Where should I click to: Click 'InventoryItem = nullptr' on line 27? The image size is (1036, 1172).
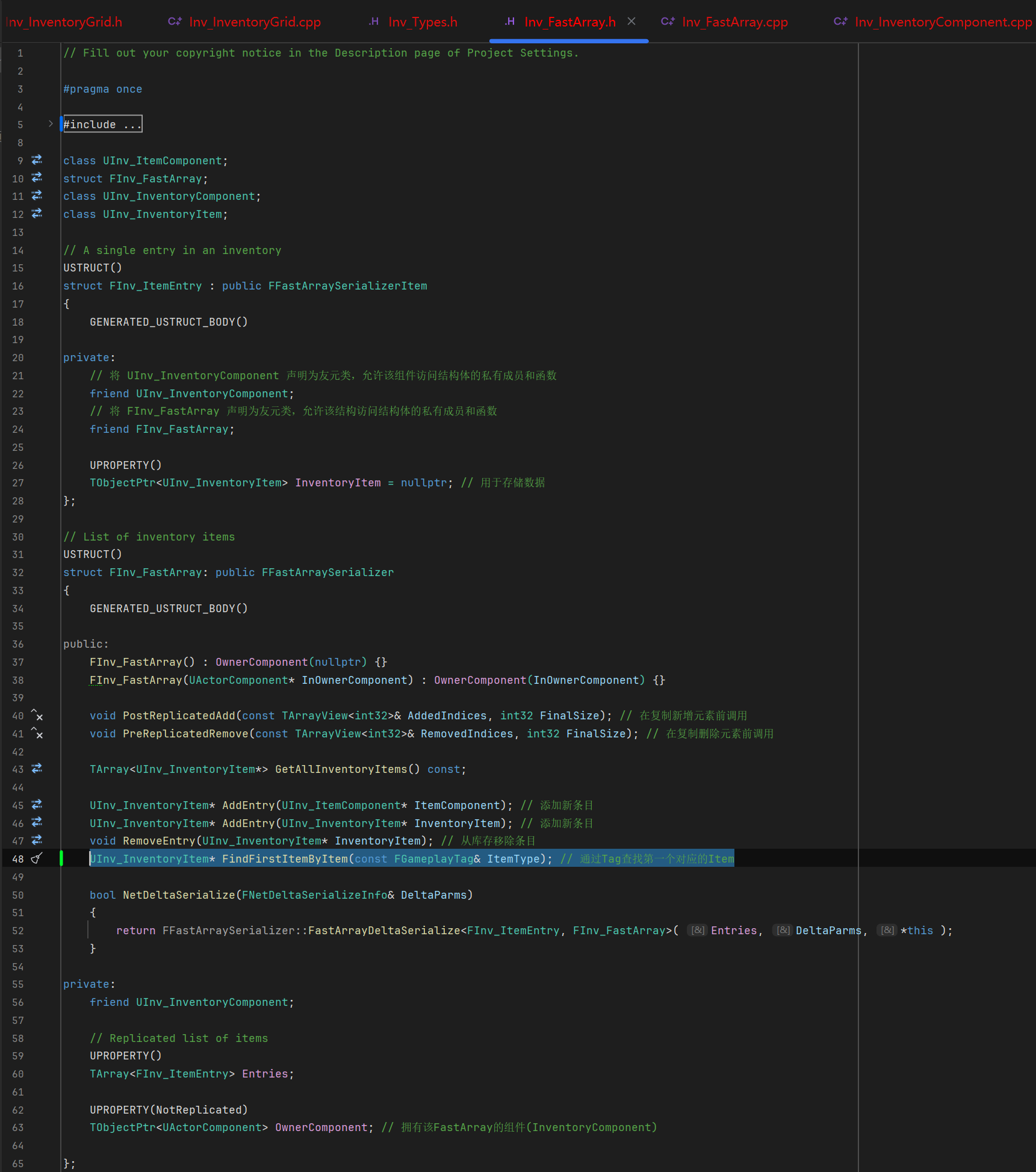tap(371, 483)
